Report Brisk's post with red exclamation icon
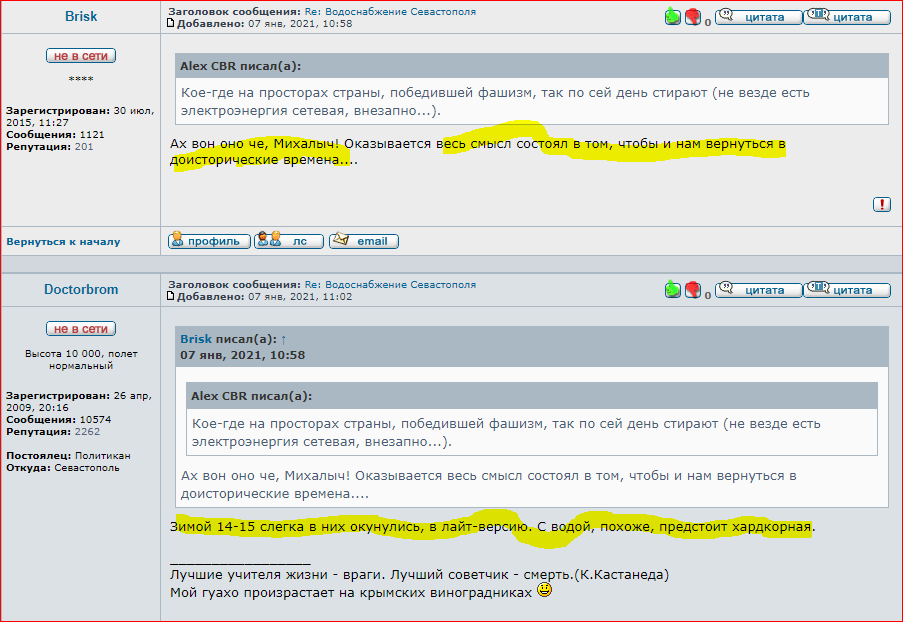Screen dimensions: 903x622 [882, 204]
